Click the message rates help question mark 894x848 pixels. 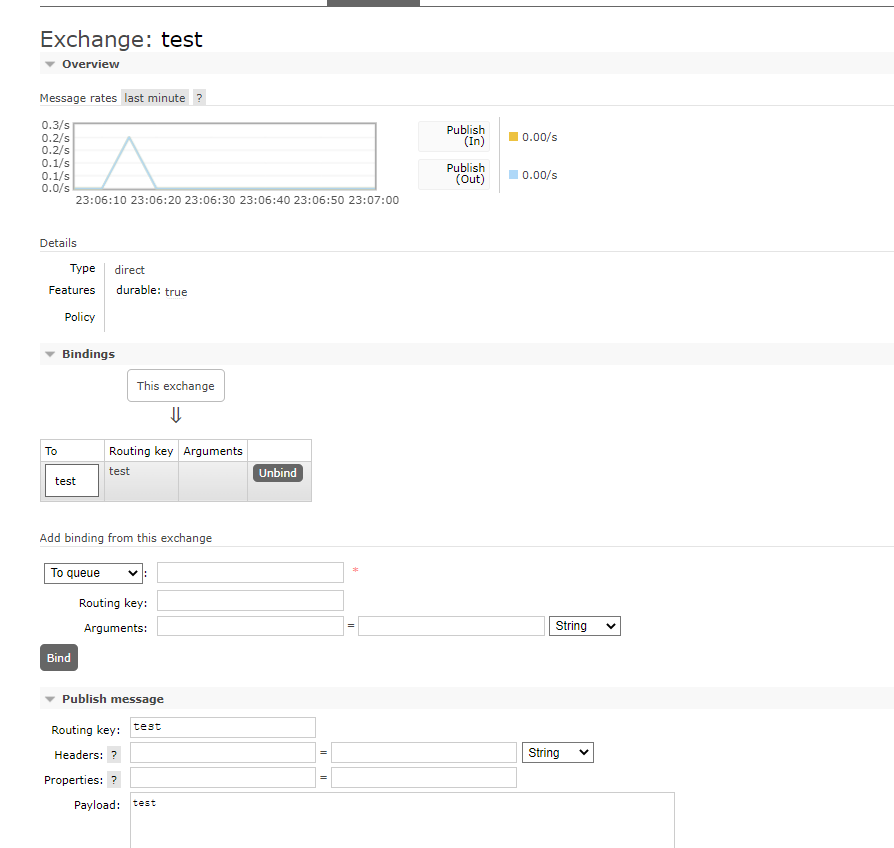pos(199,98)
